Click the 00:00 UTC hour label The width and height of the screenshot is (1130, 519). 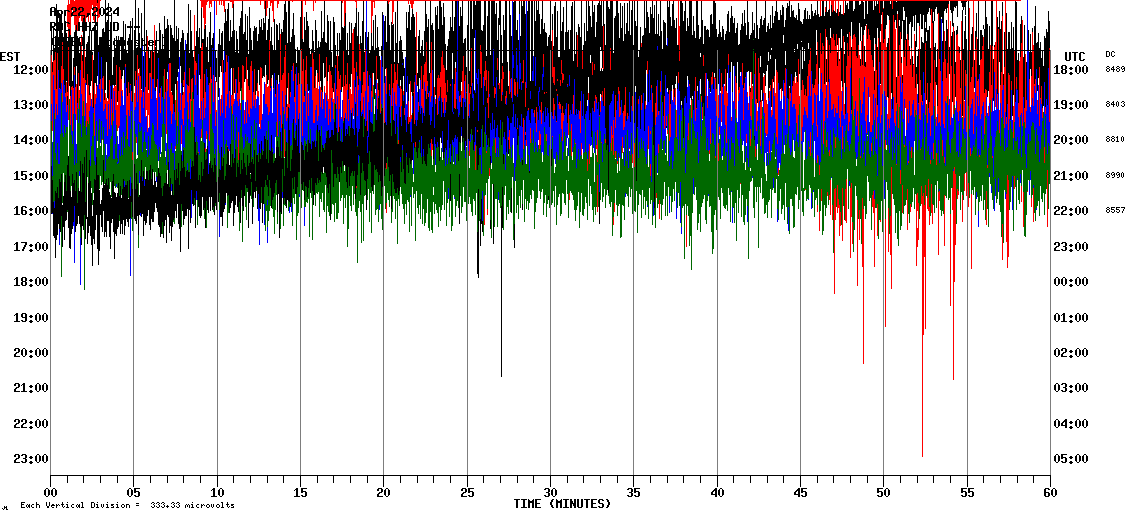click(x=1072, y=282)
